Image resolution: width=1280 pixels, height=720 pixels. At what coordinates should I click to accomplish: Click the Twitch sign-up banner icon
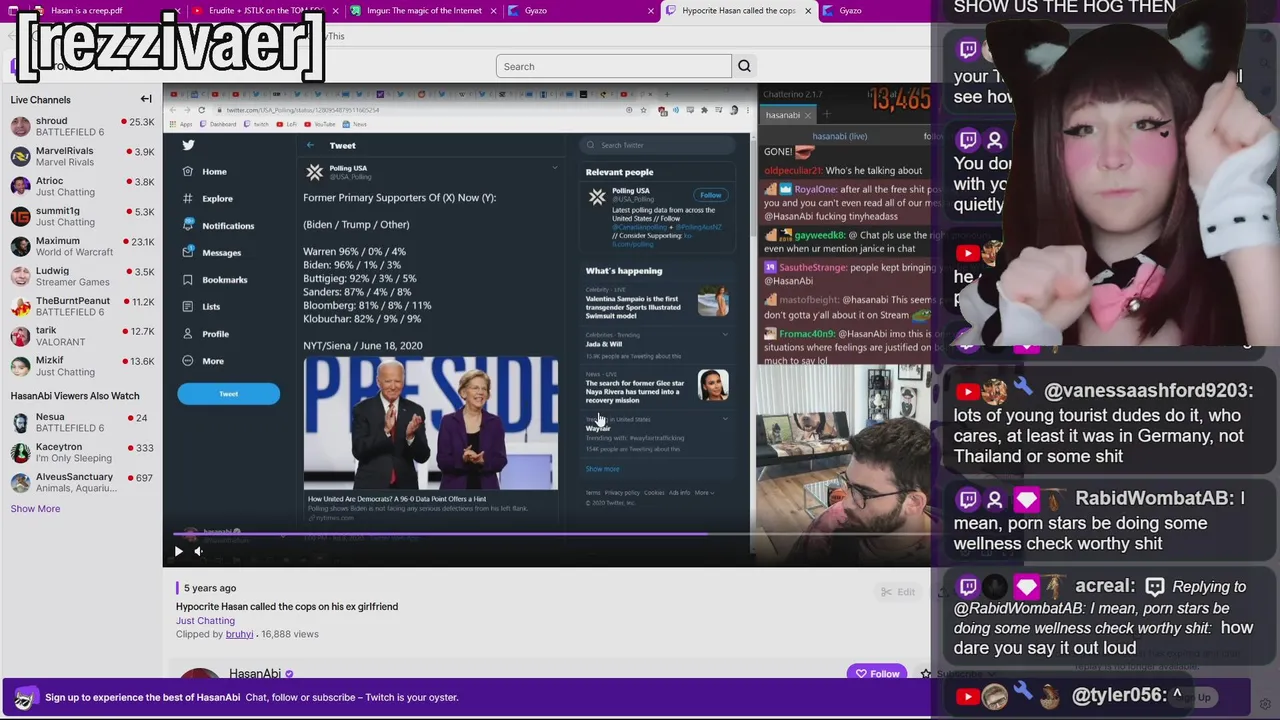coord(24,697)
